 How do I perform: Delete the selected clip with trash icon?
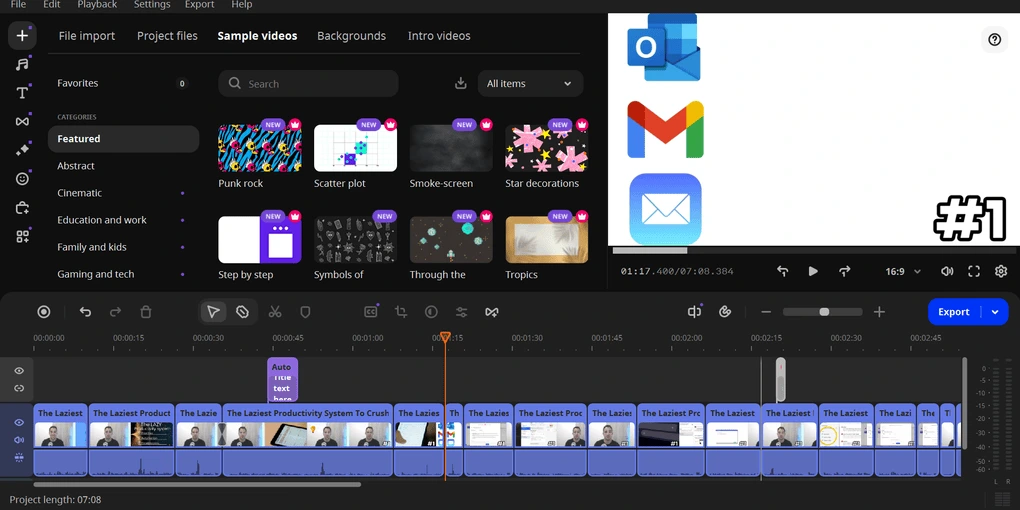point(146,312)
